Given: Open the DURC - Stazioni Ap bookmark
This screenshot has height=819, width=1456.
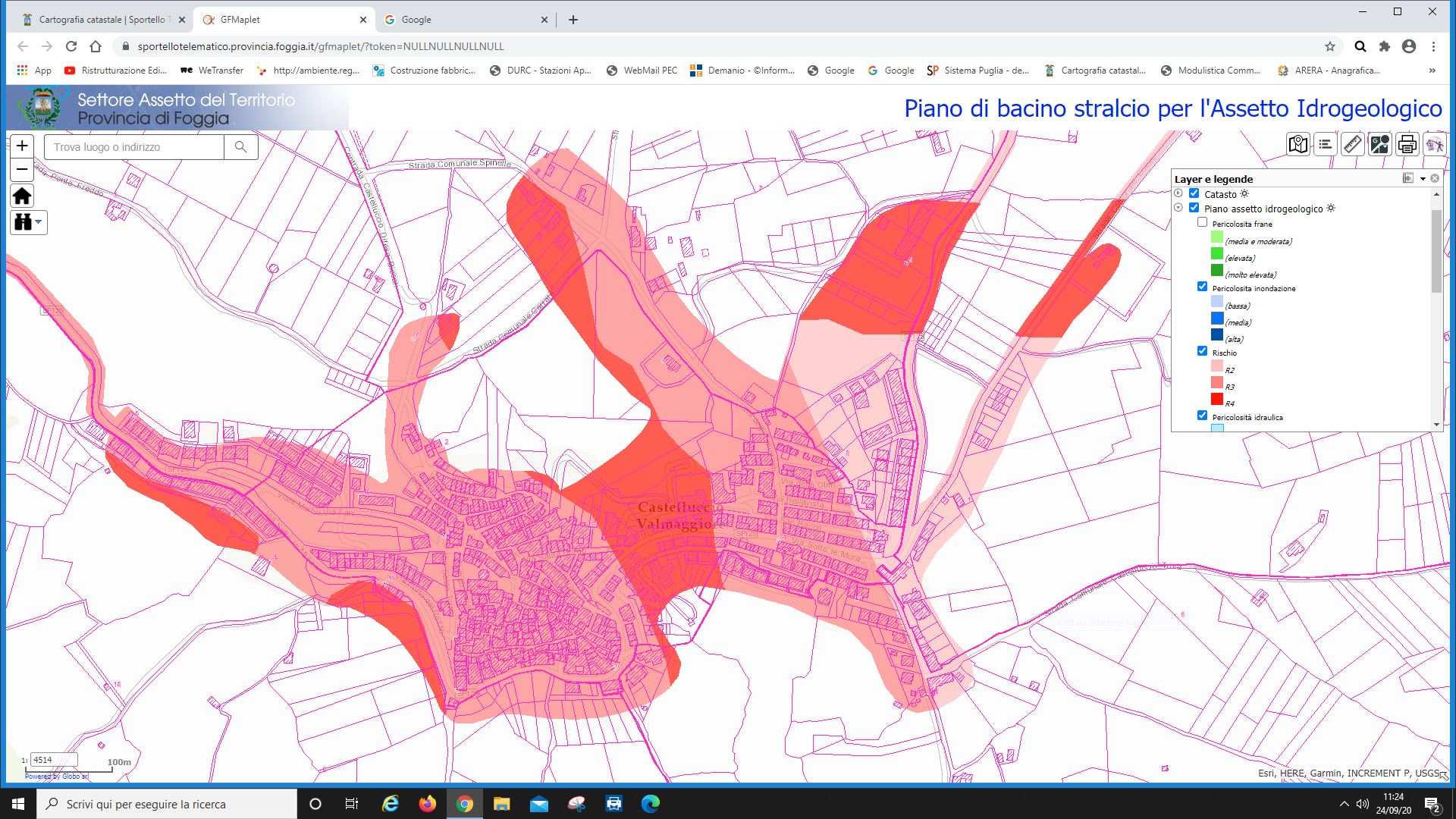Looking at the screenshot, I should point(540,71).
